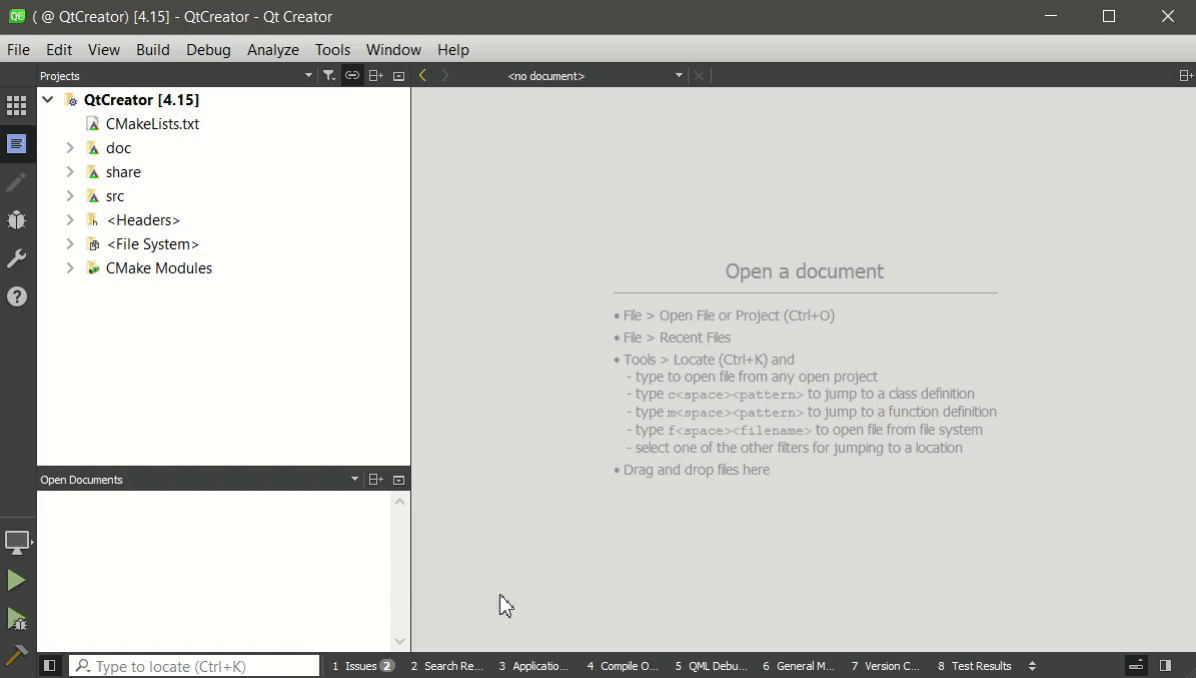Image resolution: width=1196 pixels, height=678 pixels.
Task: Open the <no document> dropdown
Action: tap(594, 76)
